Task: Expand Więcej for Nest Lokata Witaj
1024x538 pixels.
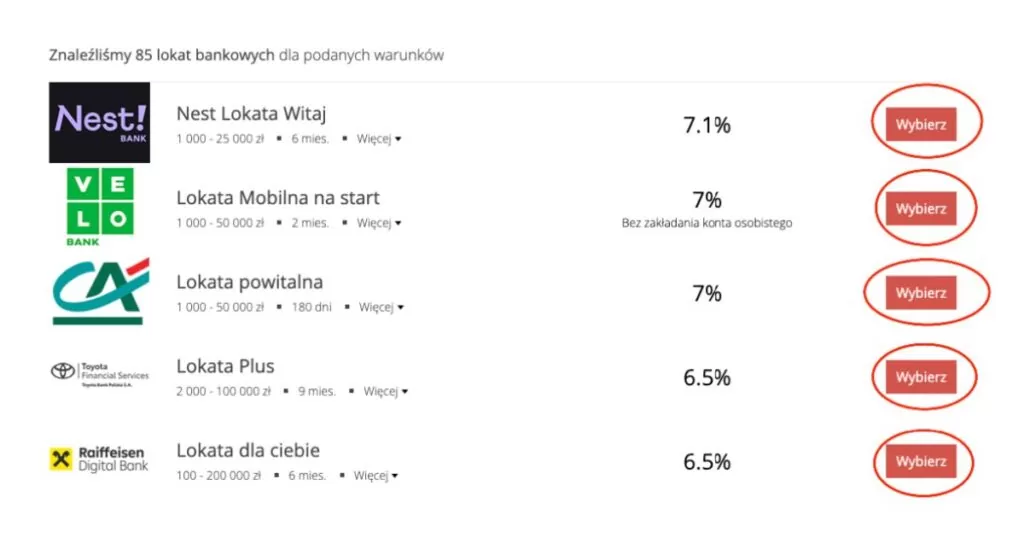Action: (378, 138)
